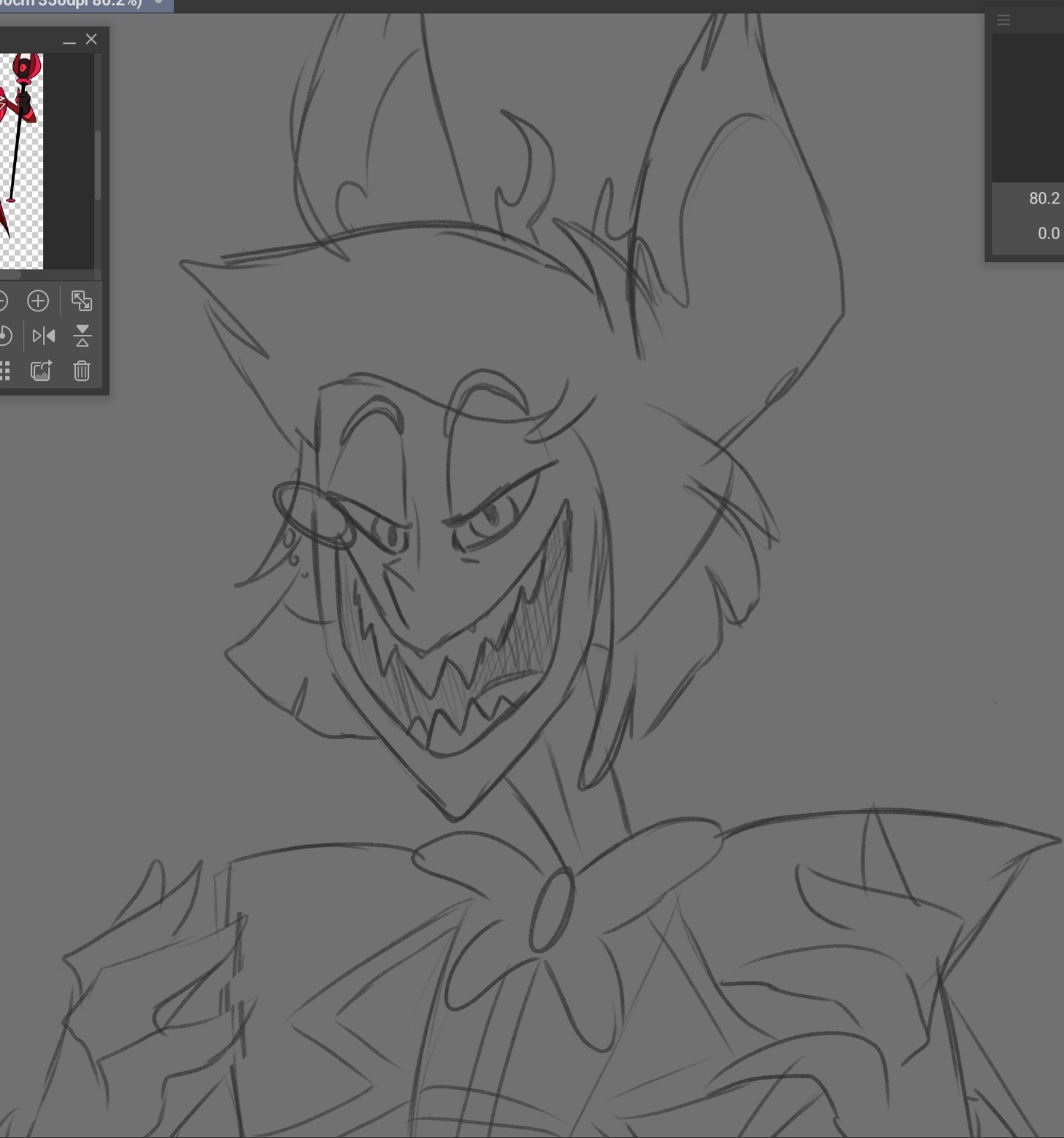
Task: Zoom in on the Sub View image
Action: point(38,301)
